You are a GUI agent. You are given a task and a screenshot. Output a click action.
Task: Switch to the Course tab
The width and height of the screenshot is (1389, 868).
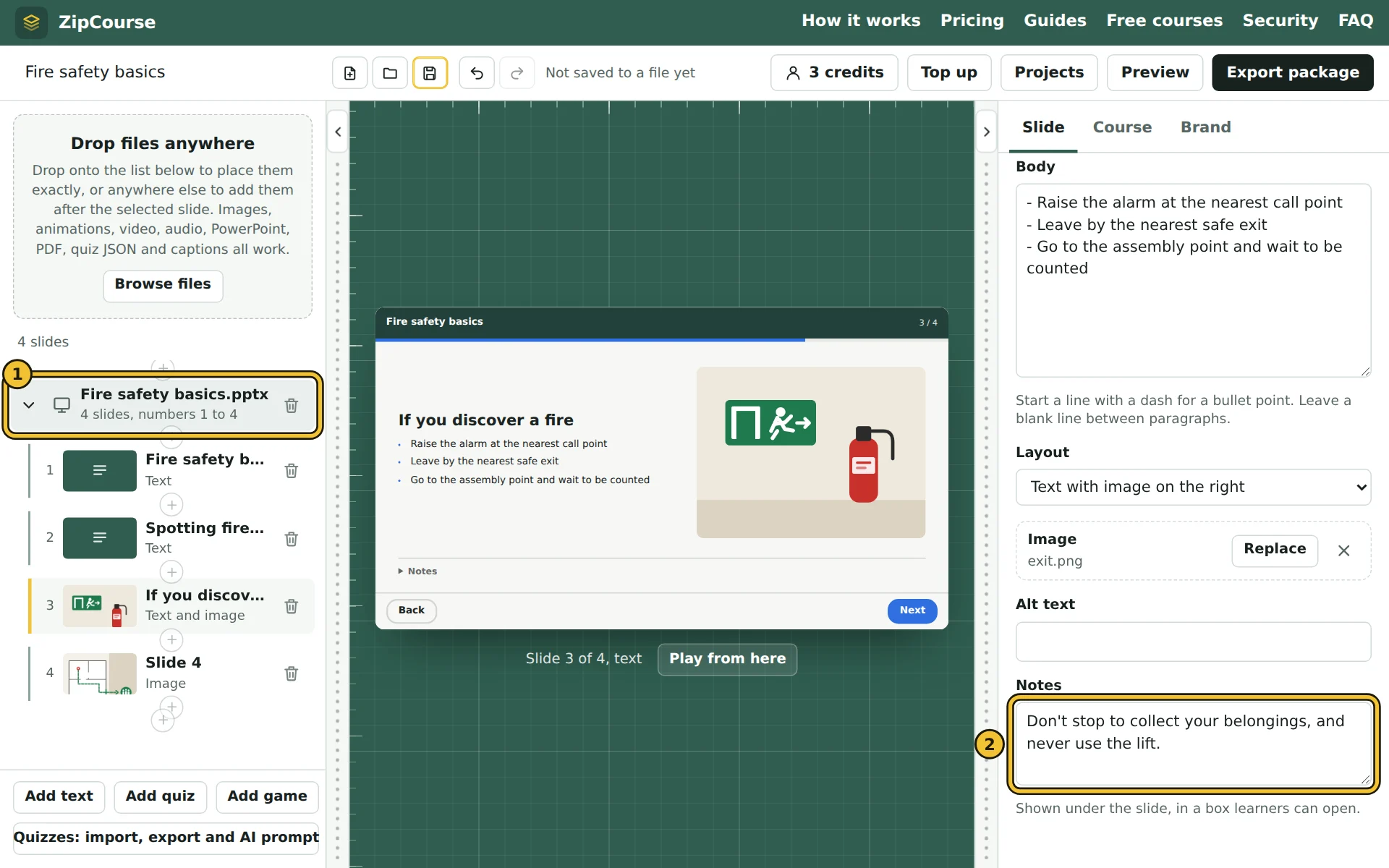point(1122,127)
